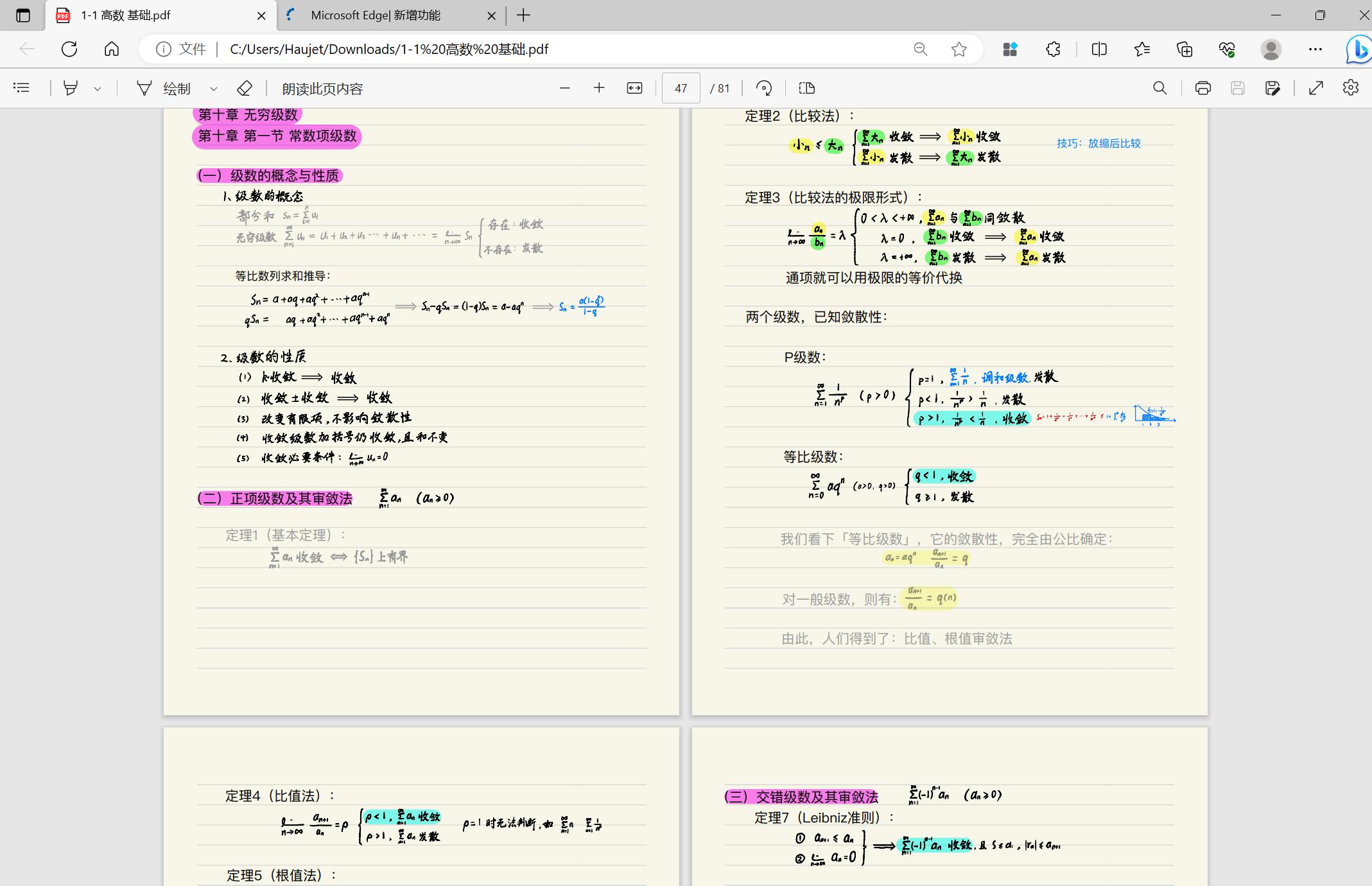The image size is (1372, 886).
Task: Print the PDF document
Action: pyautogui.click(x=1203, y=88)
